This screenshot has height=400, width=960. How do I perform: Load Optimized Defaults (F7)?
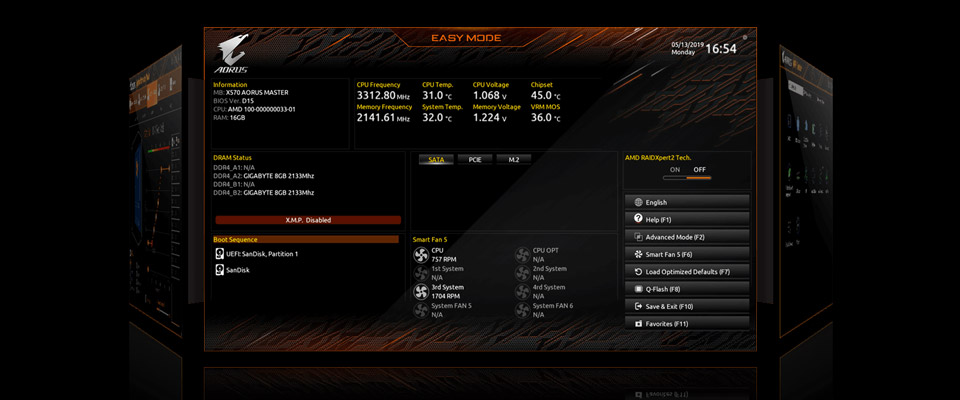687,271
